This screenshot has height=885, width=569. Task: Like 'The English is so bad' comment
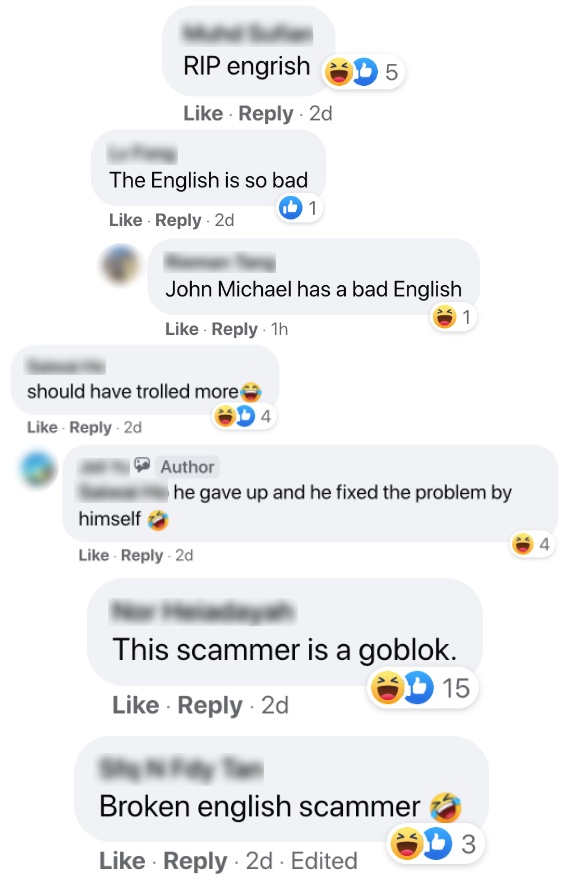(125, 220)
